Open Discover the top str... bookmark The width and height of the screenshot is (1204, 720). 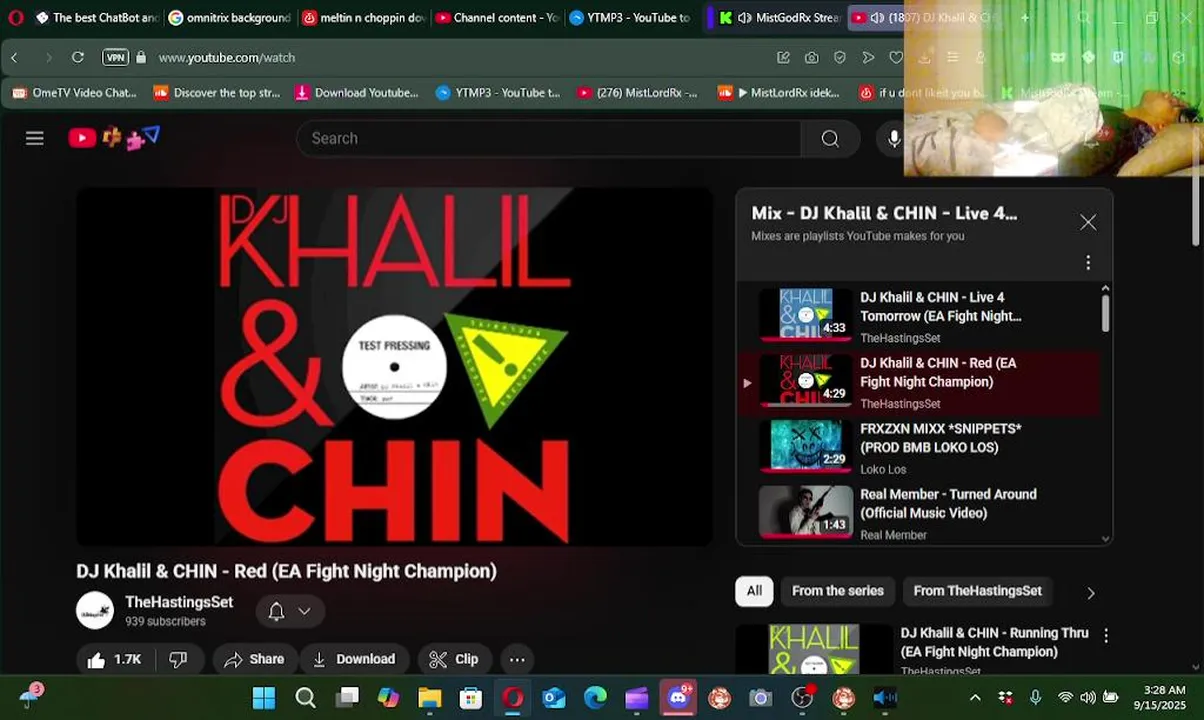217,93
